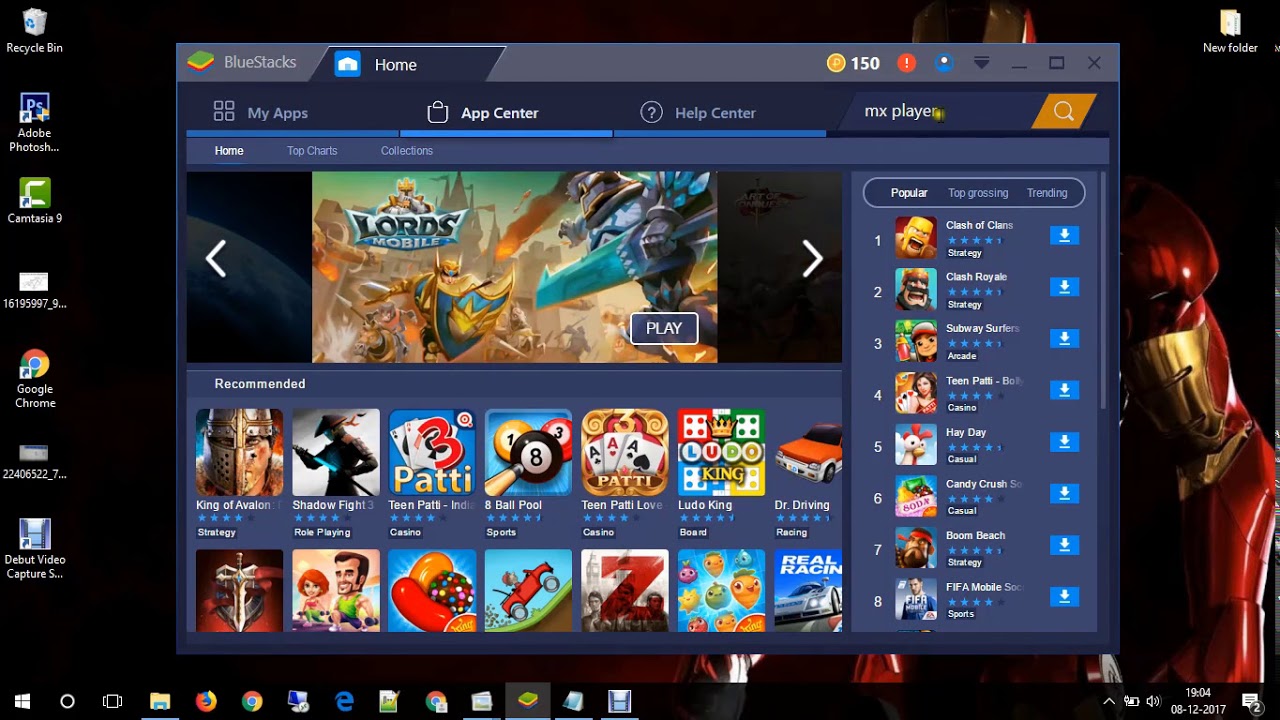Click the popular list vertical scrollbar
Image resolution: width=1280 pixels, height=720 pixels.
point(1103,290)
